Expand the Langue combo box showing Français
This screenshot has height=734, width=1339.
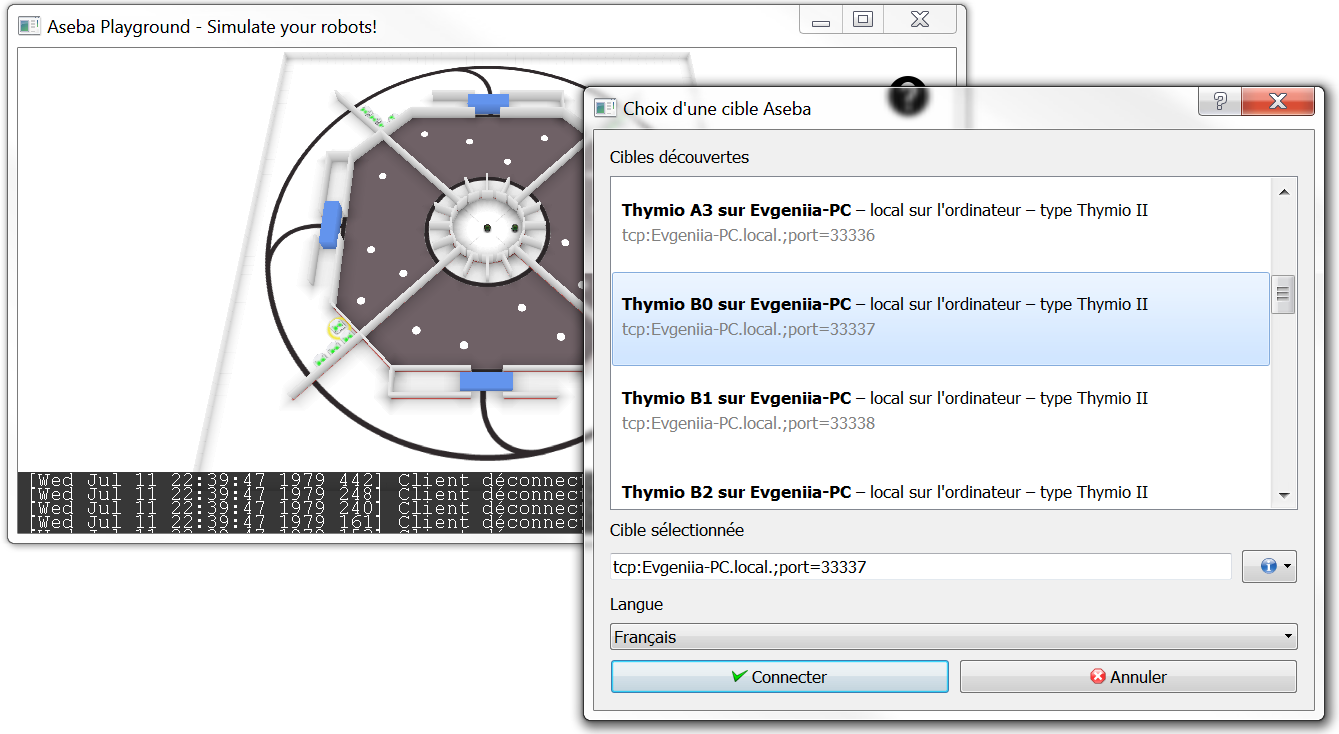pyautogui.click(x=954, y=637)
